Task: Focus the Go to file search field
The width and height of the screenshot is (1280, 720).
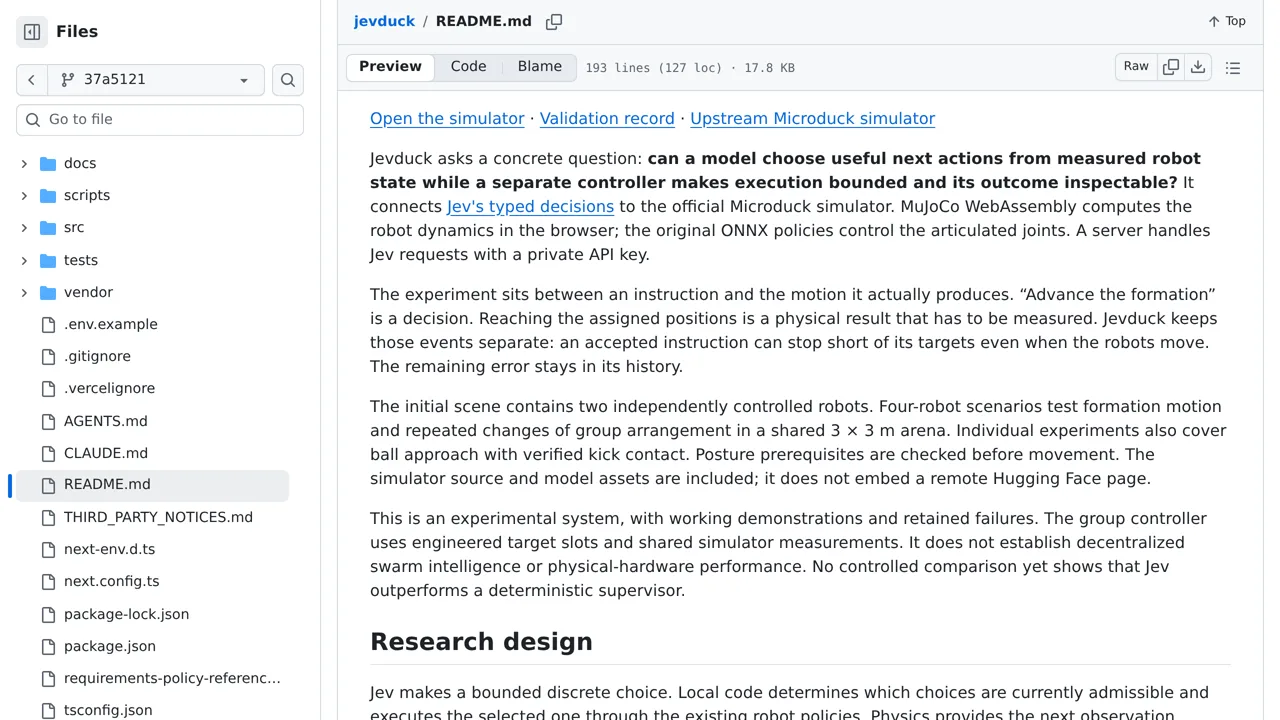Action: click(x=160, y=120)
